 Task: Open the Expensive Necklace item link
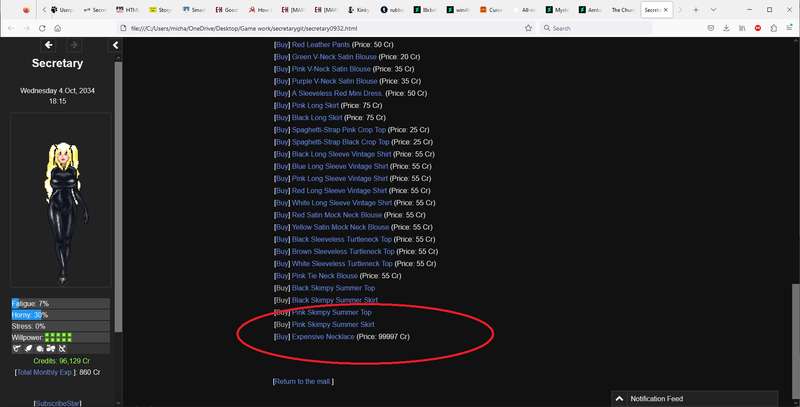[x=323, y=337]
